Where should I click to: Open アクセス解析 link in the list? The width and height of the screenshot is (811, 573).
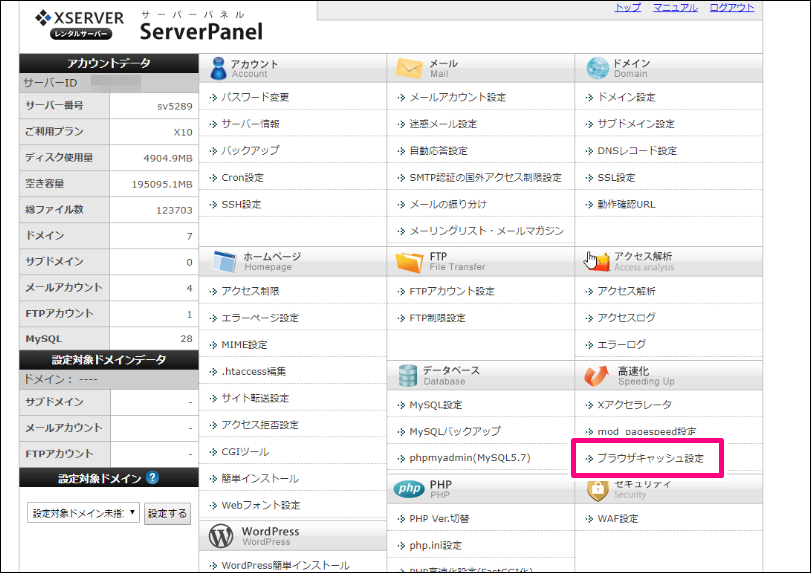coord(626,291)
